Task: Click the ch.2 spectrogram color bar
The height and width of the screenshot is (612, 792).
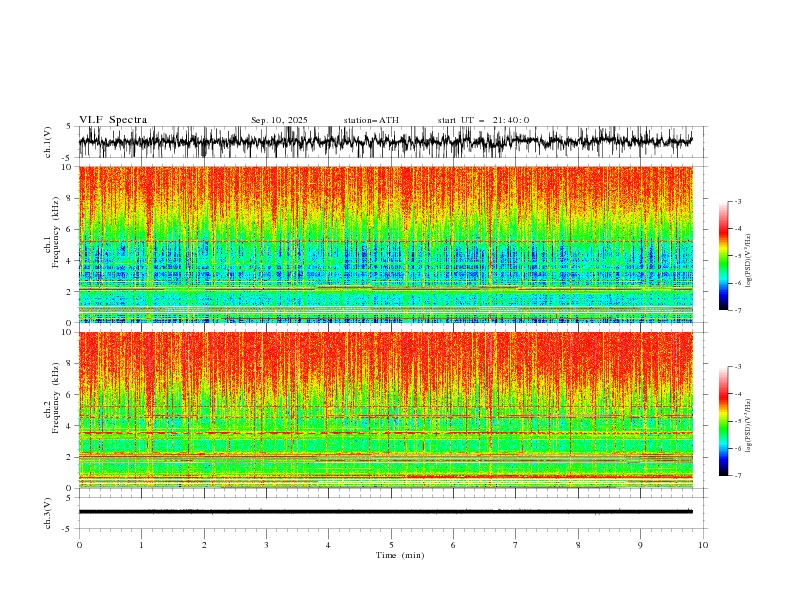Action: [723, 421]
